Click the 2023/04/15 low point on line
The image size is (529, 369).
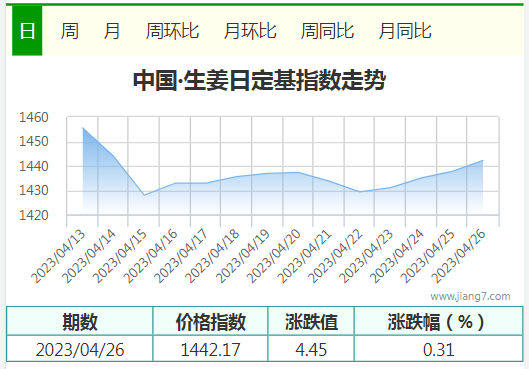[x=144, y=195]
